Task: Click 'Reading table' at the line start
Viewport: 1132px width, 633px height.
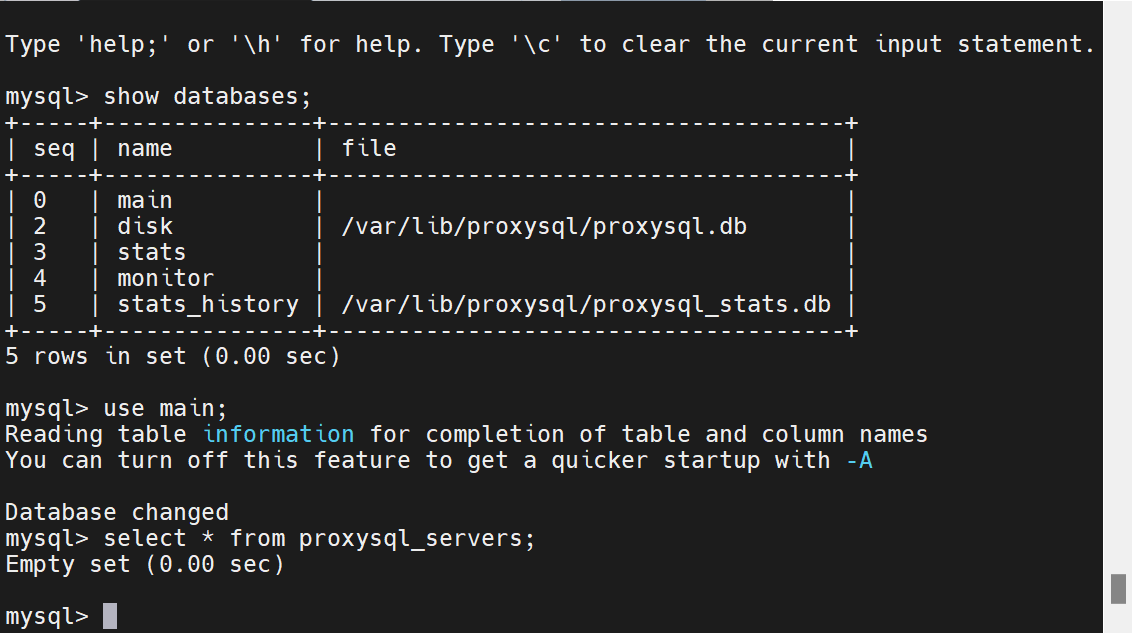Action: coord(95,435)
